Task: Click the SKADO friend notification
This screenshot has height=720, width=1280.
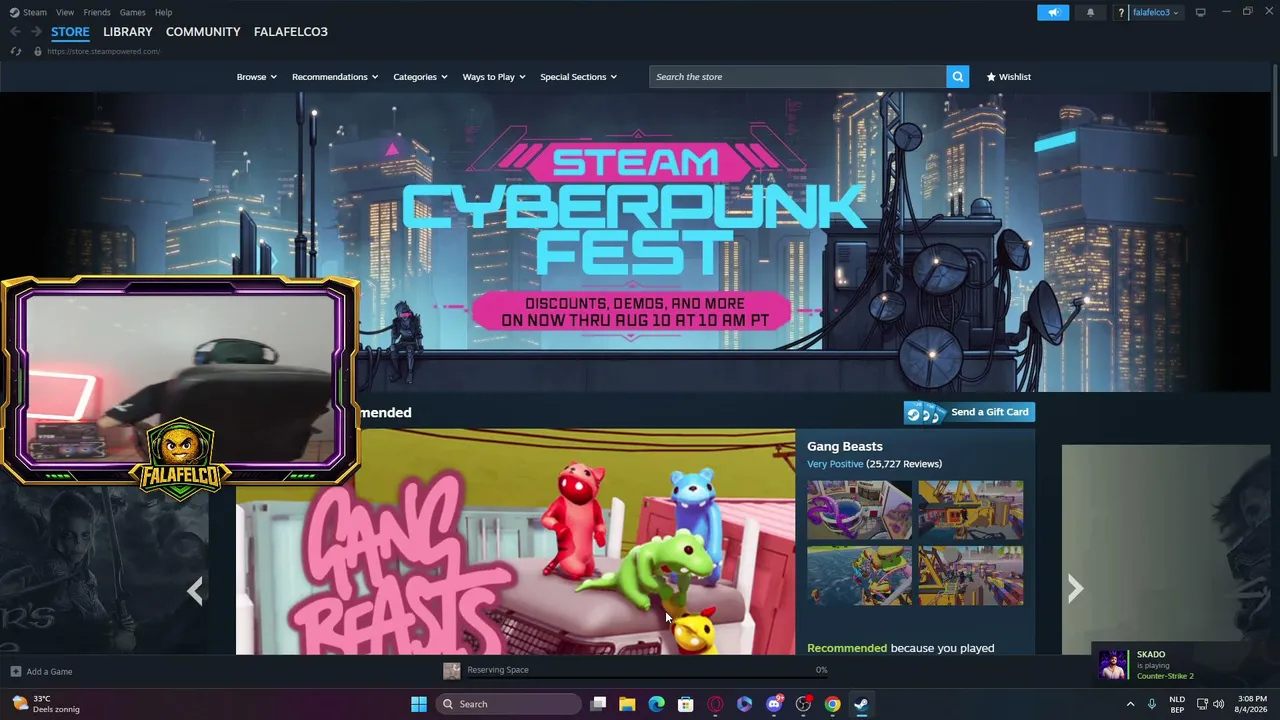Action: (1183, 665)
